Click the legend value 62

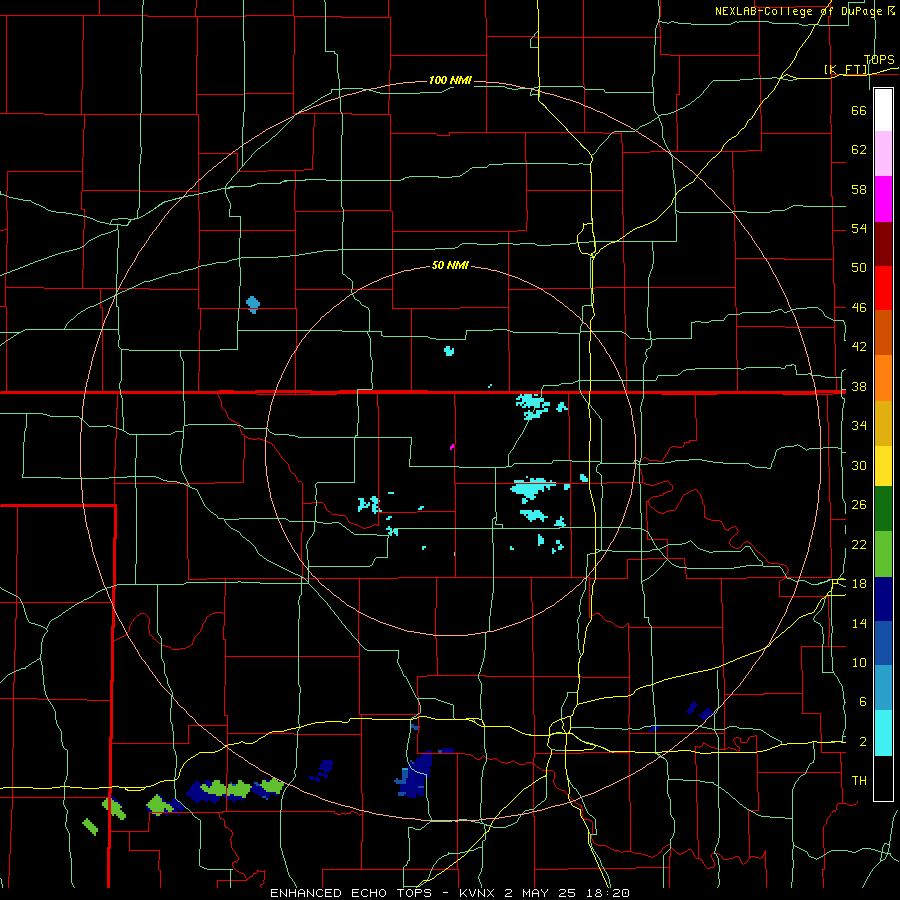point(859,150)
